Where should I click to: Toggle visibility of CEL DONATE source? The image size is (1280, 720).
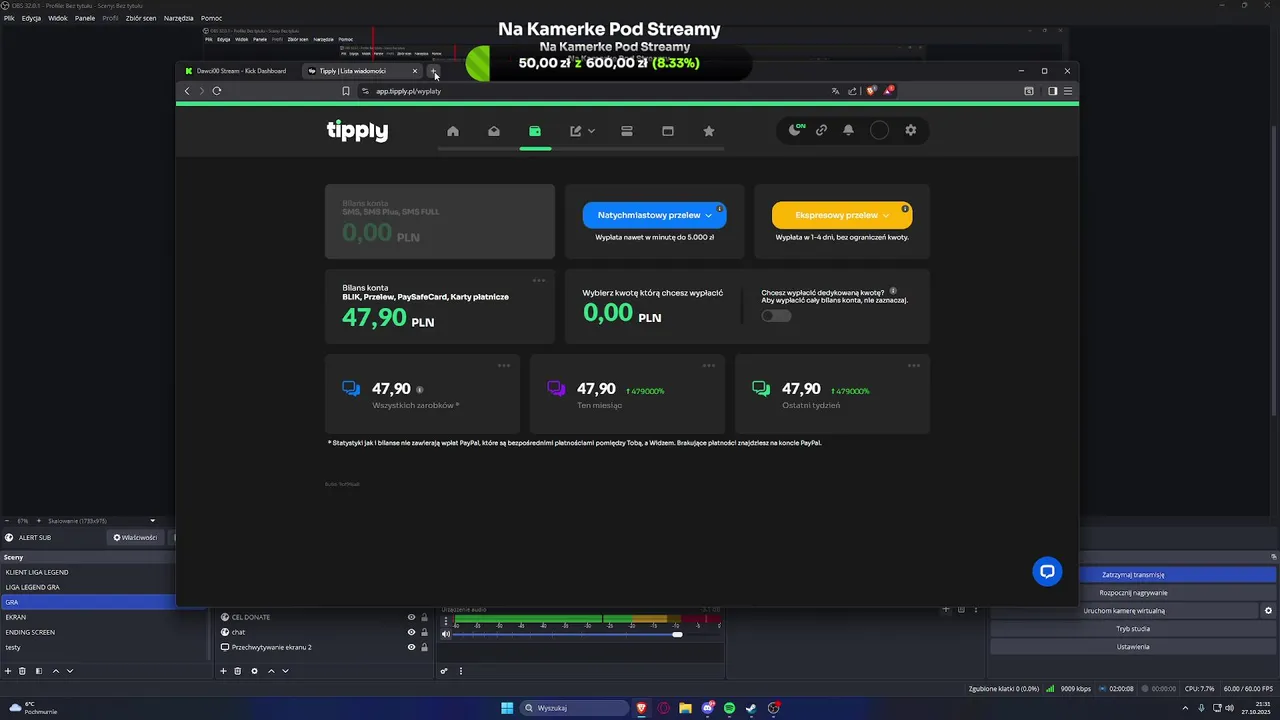[x=411, y=617]
